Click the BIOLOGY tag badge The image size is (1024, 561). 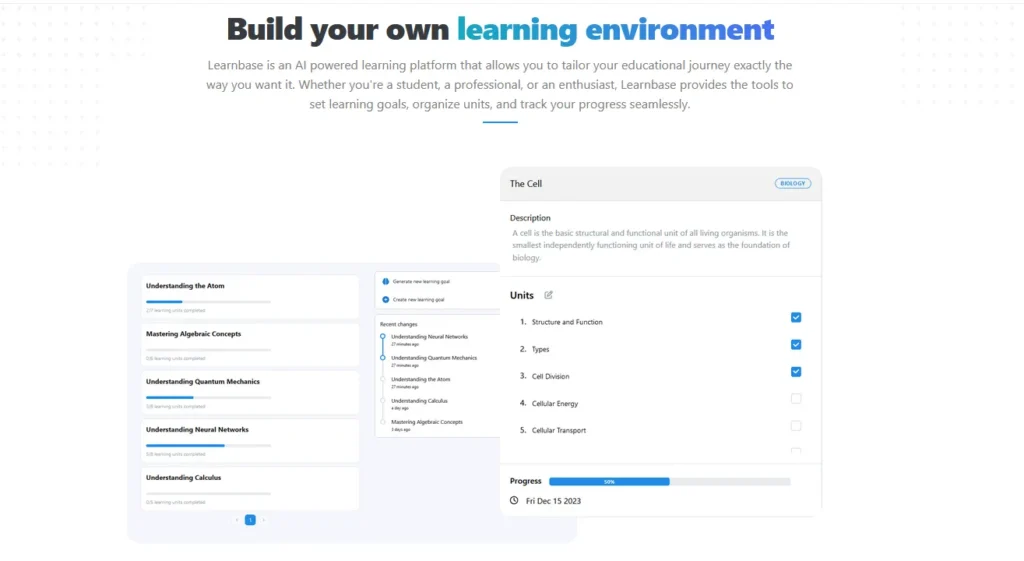(793, 184)
